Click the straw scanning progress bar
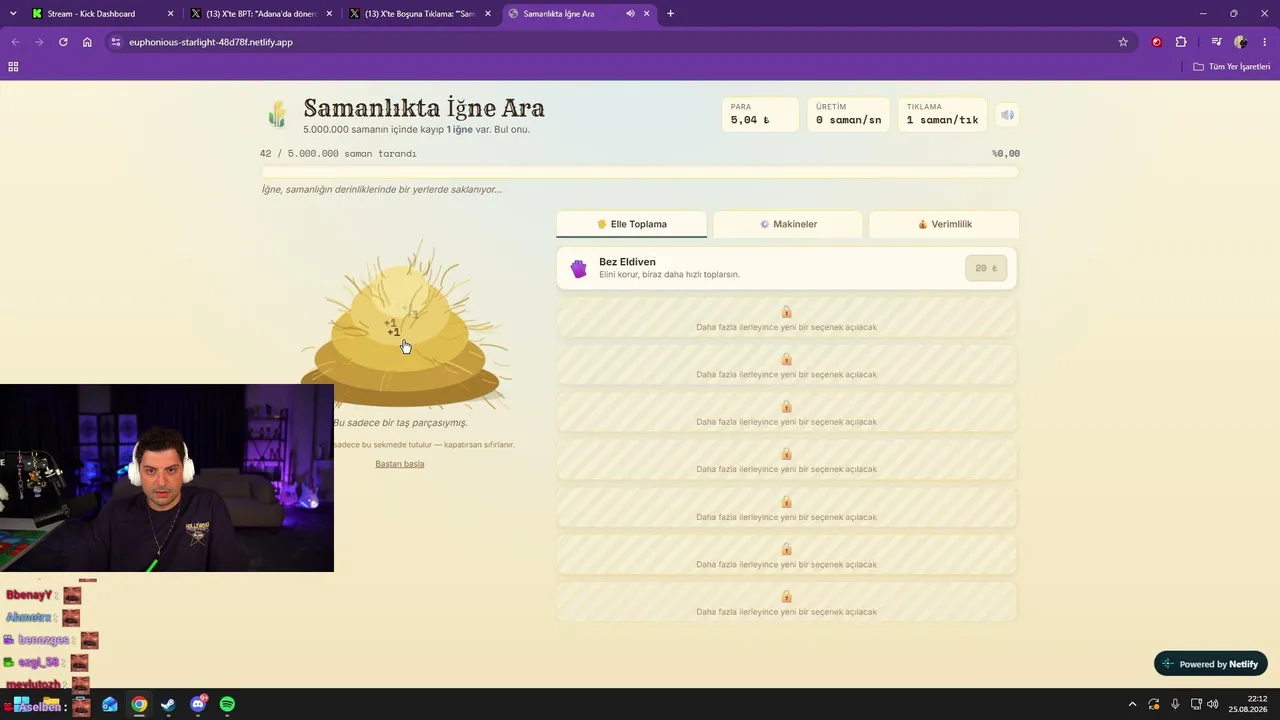This screenshot has width=1280, height=720. click(x=640, y=172)
